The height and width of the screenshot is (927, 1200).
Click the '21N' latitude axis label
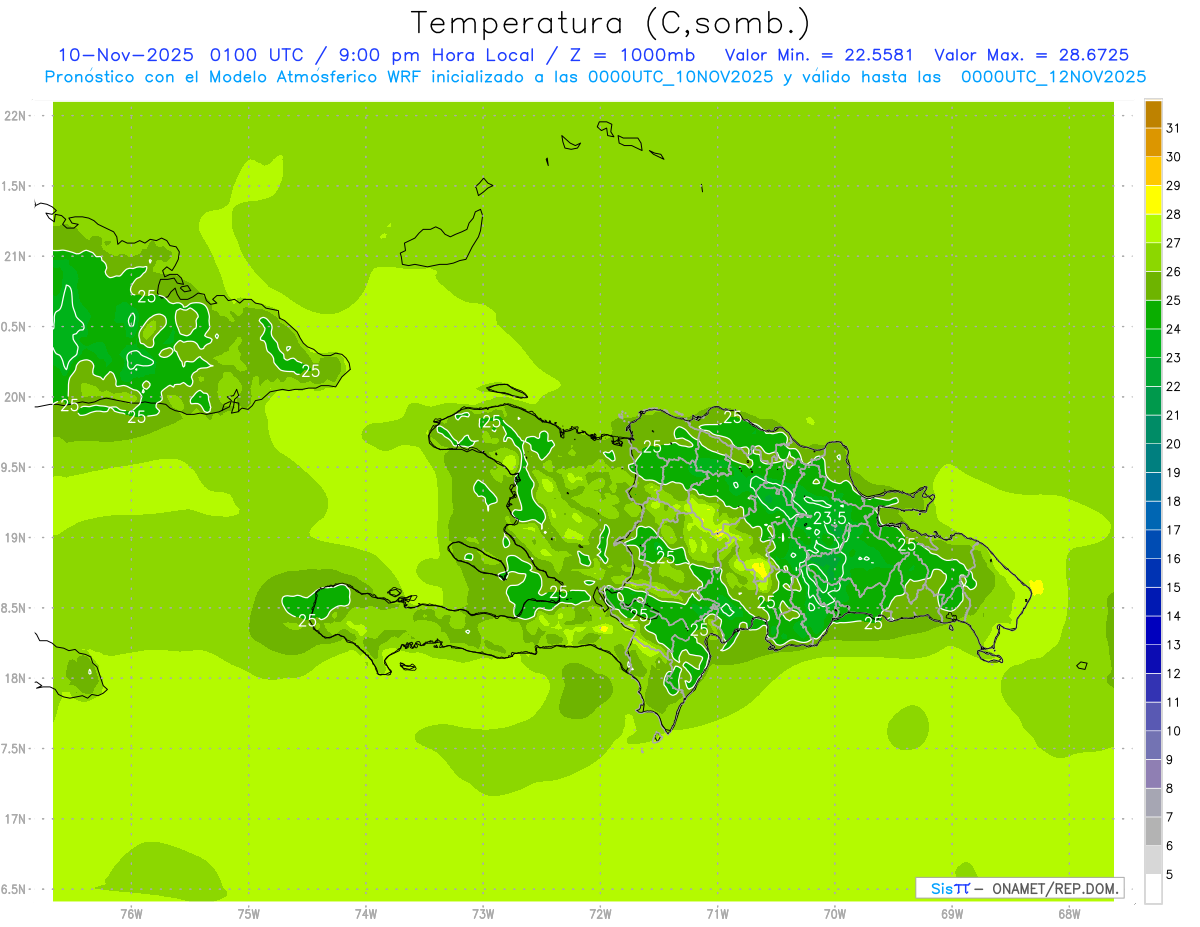pos(15,257)
